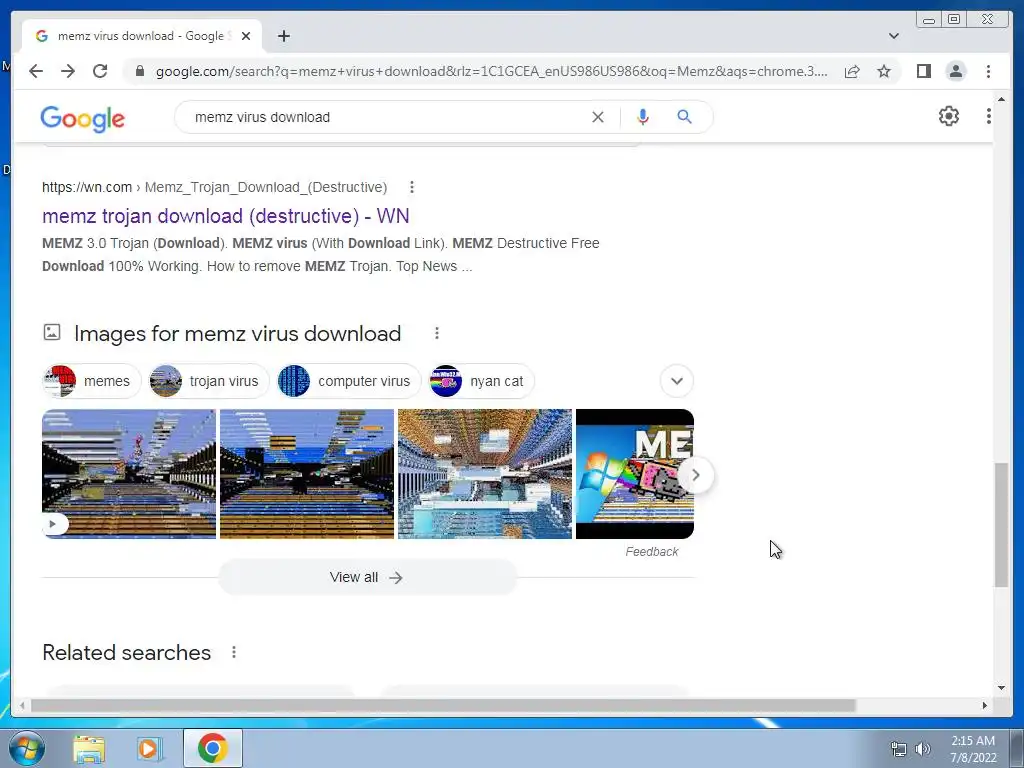Filter images by trojan virus chip
The height and width of the screenshot is (768, 1024).
[209, 381]
